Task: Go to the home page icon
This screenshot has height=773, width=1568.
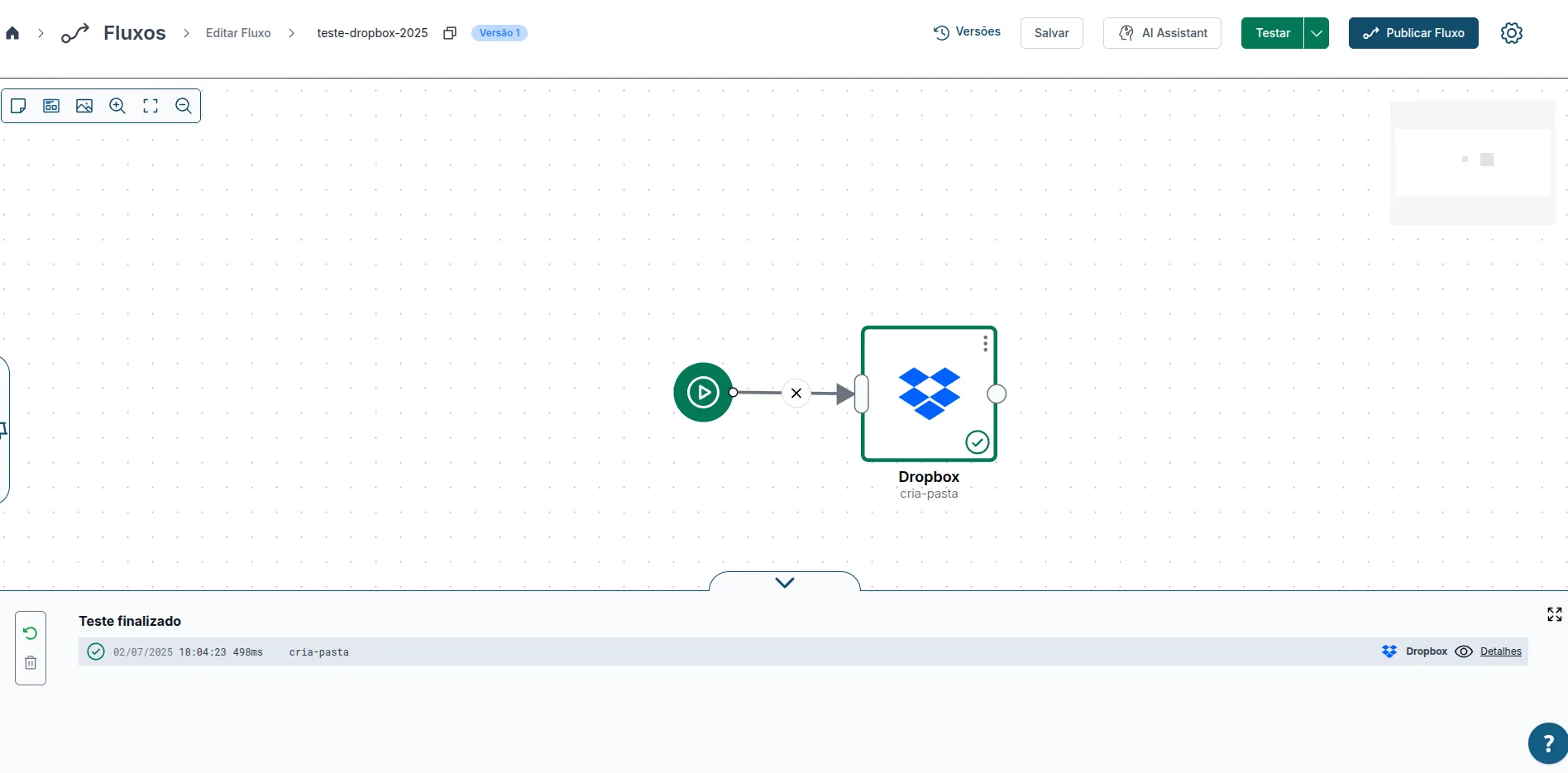Action: coord(12,33)
